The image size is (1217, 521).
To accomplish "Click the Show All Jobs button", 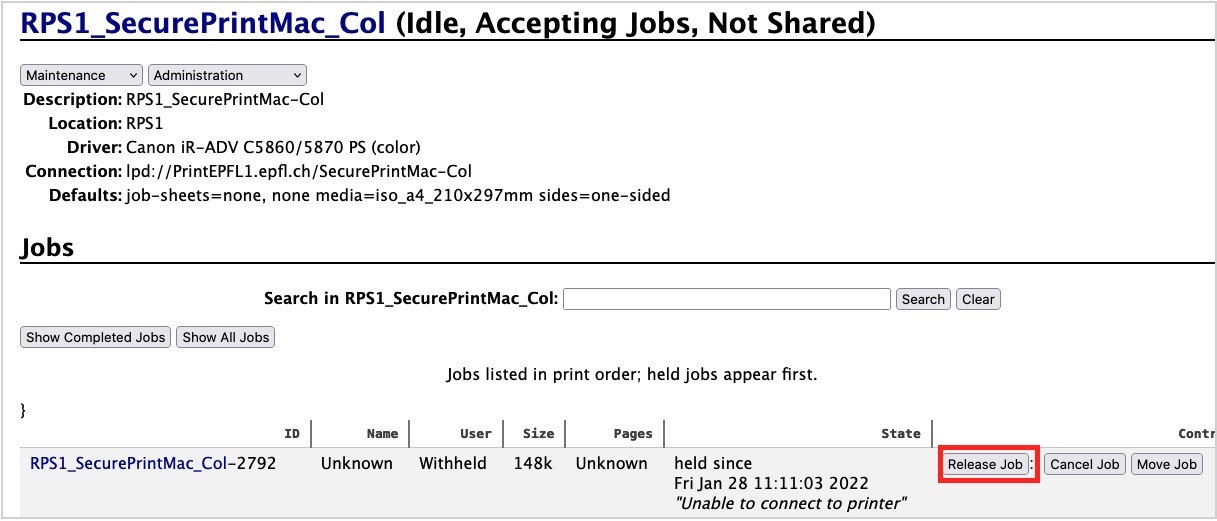I will [x=226, y=337].
